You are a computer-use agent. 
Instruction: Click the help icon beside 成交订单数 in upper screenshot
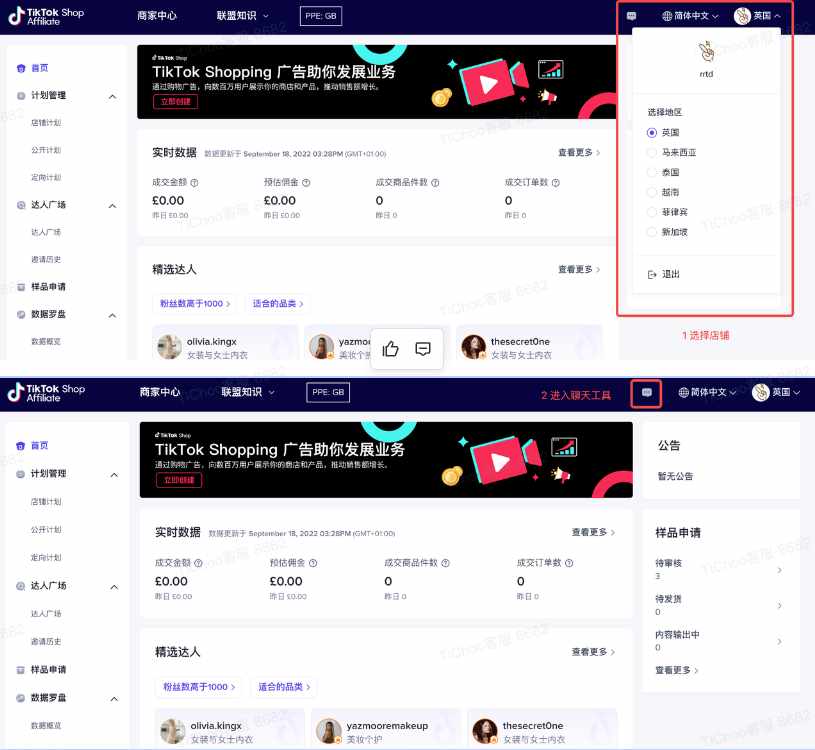[556, 183]
